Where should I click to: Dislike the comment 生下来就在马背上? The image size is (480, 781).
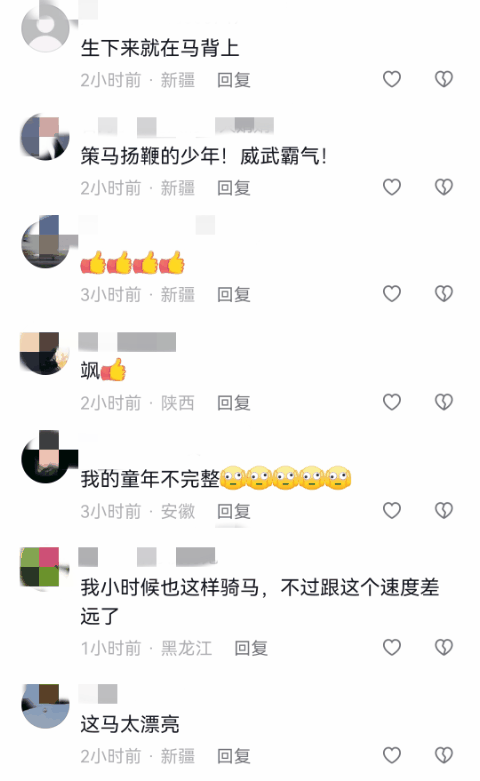pos(444,79)
